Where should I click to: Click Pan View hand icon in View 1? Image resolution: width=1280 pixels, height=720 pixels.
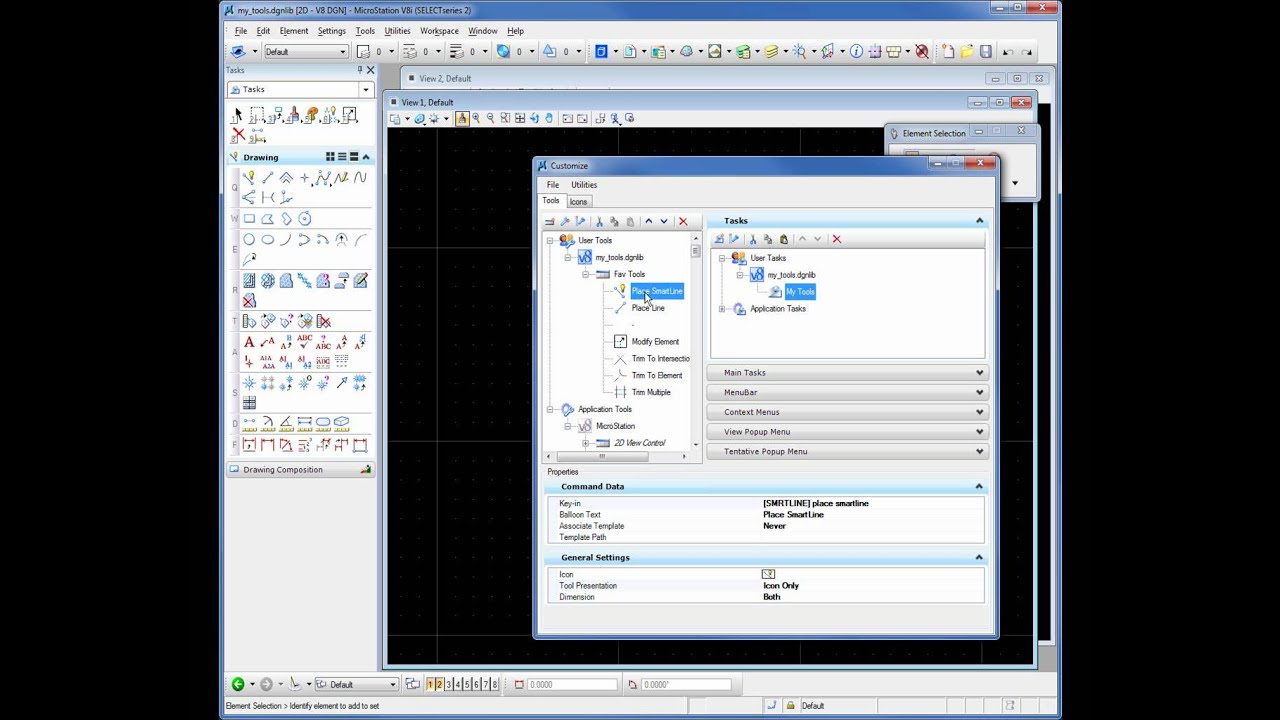(549, 118)
